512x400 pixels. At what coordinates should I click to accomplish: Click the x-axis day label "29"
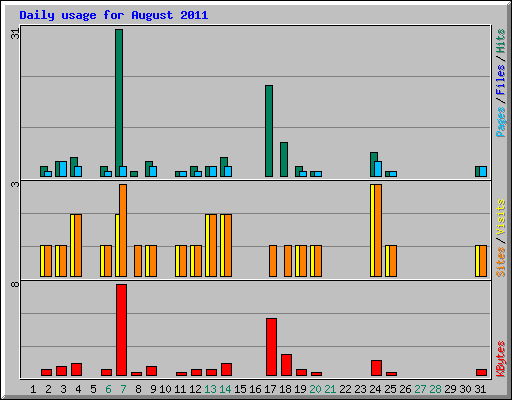coord(450,389)
